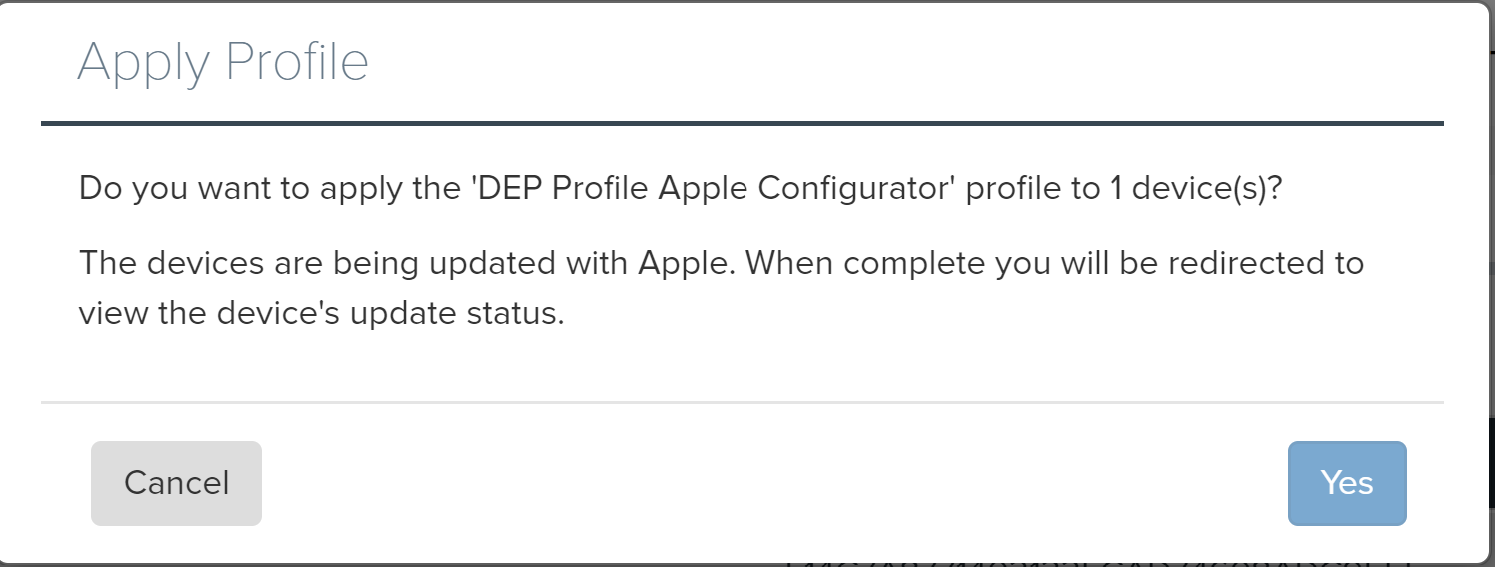Confirm applying the profile with Yes

click(x=1346, y=483)
